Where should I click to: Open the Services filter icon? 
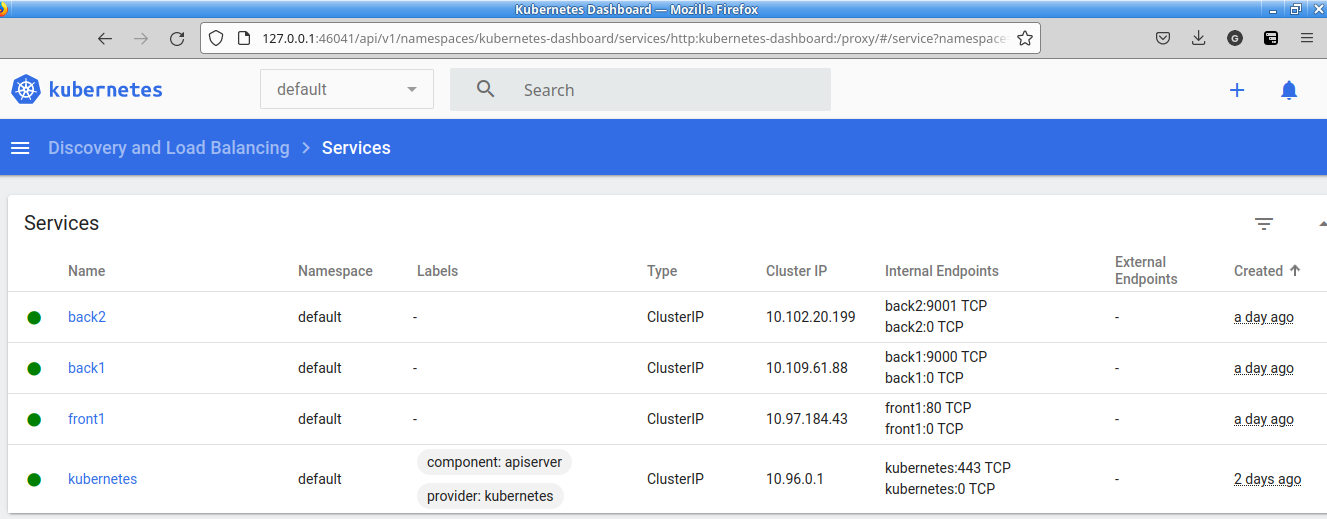pyautogui.click(x=1264, y=224)
